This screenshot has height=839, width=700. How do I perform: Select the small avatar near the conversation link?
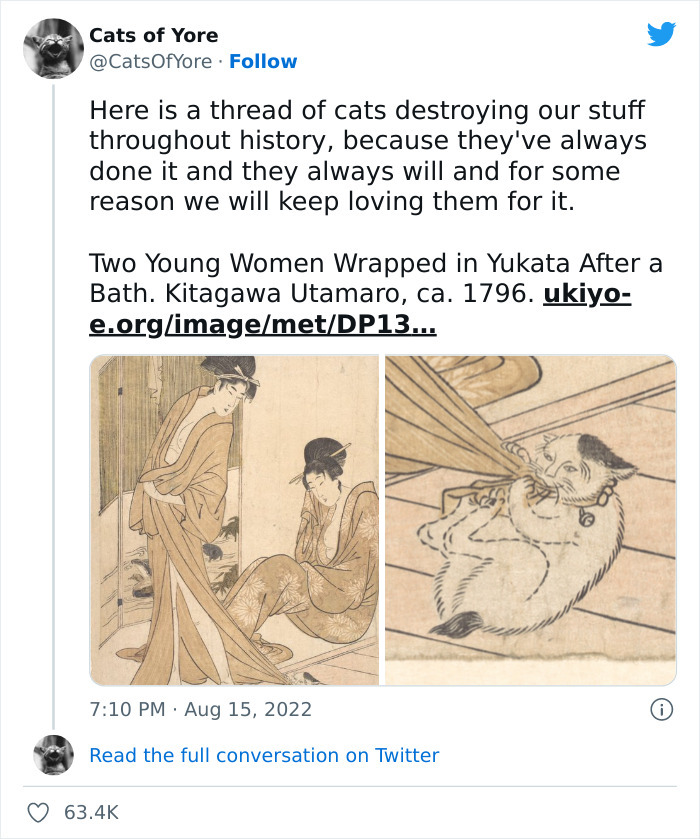(x=52, y=755)
